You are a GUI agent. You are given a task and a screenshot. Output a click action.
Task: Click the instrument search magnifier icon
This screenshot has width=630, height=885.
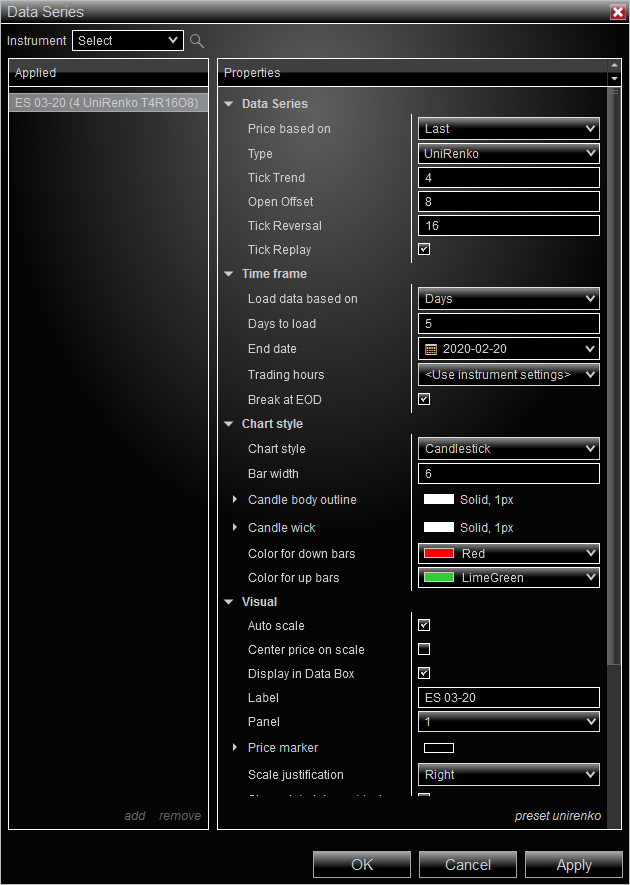click(196, 41)
